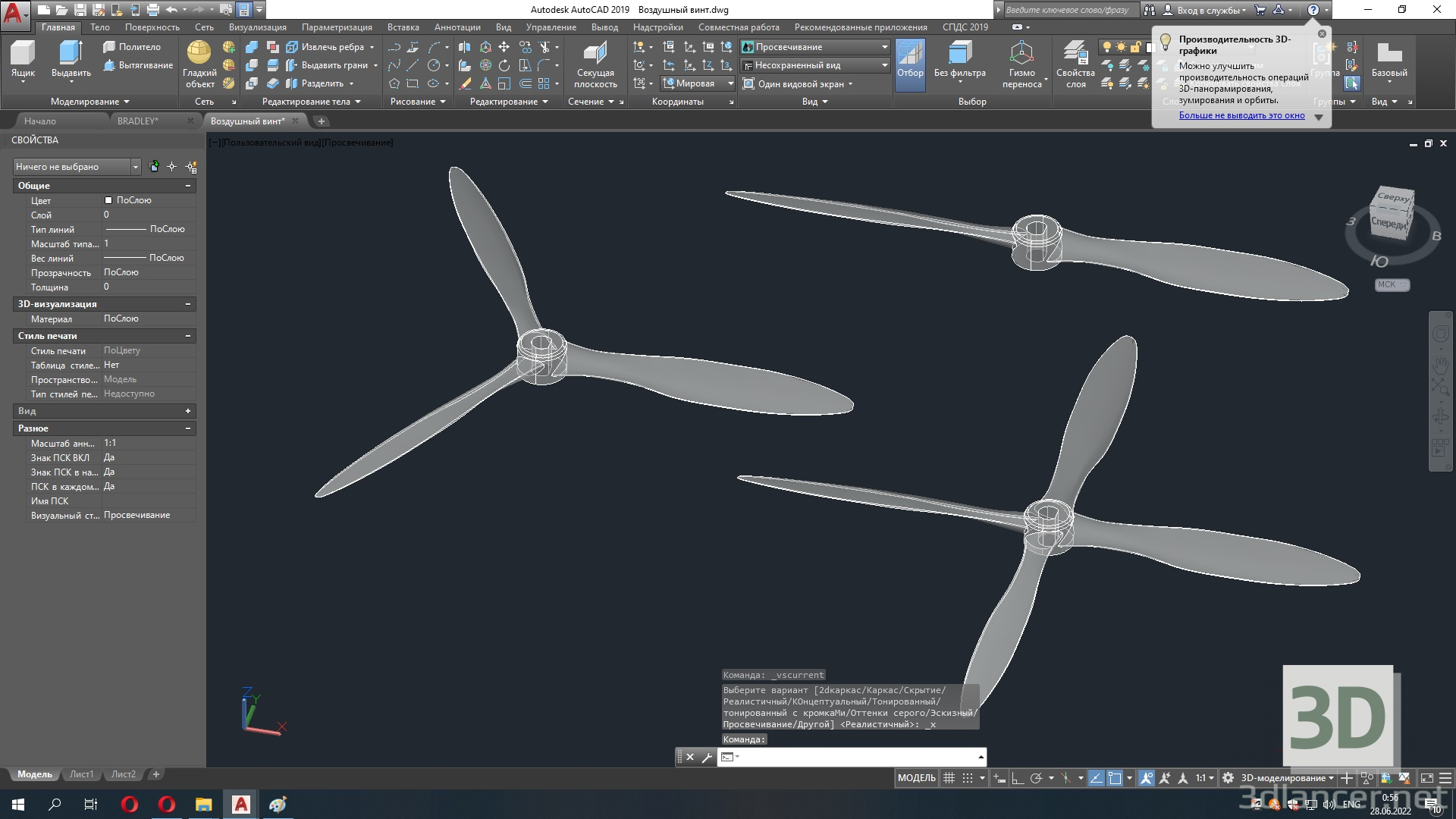Go to the Начало start tab
Viewport: 1456px width, 819px height.
[40, 121]
